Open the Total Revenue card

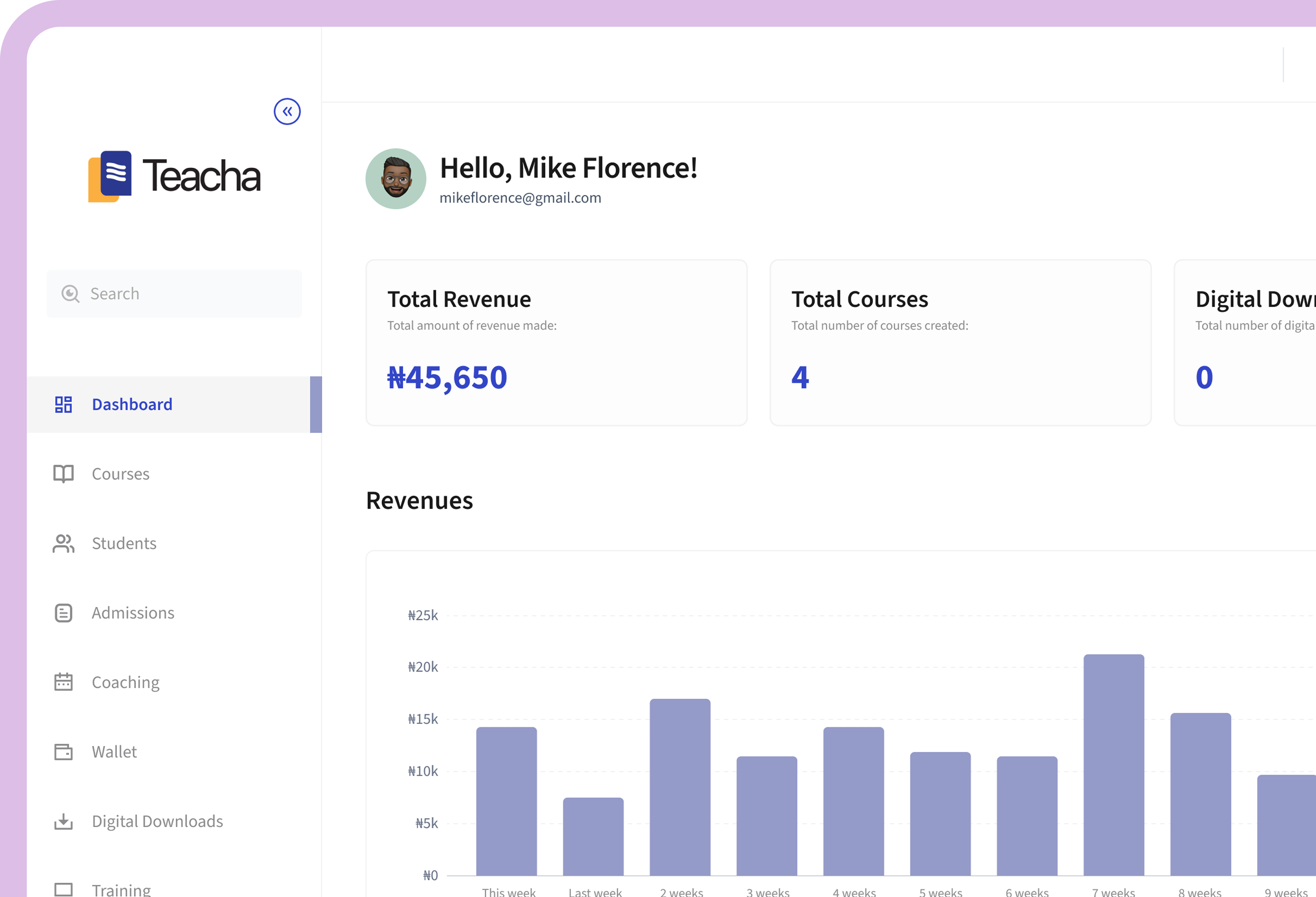(x=557, y=343)
